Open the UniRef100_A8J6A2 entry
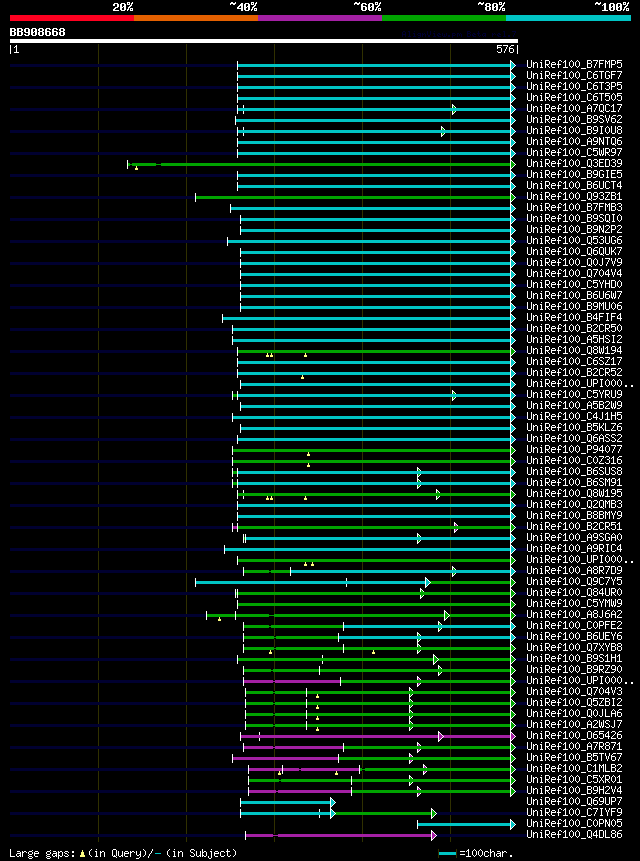 coord(574,614)
